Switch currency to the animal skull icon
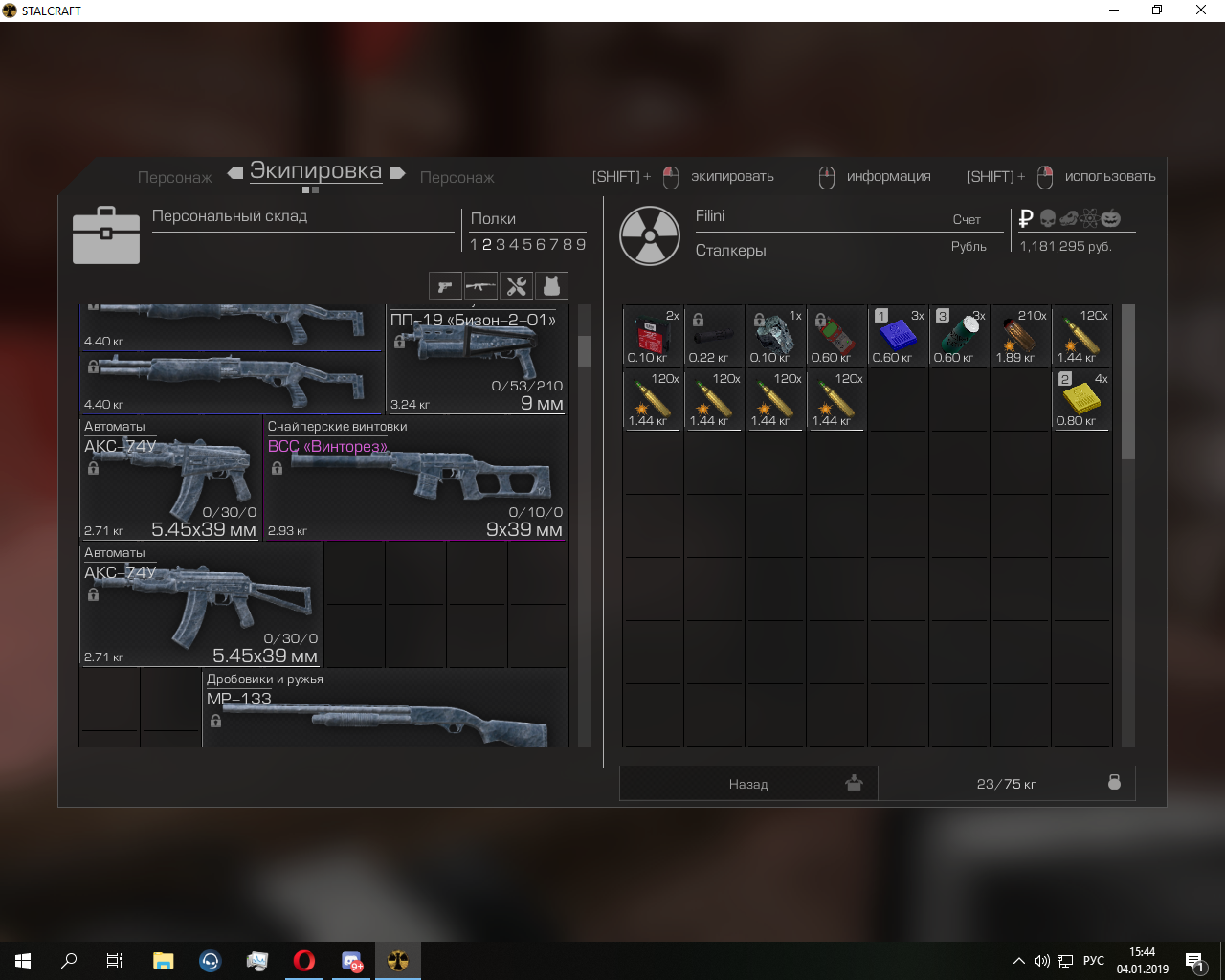Image resolution: width=1225 pixels, height=980 pixels. [1069, 218]
